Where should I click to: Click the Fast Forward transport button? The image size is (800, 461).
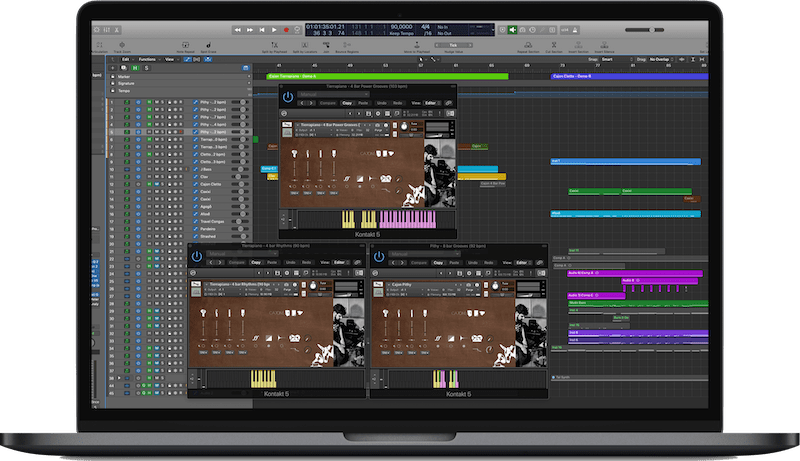coord(250,30)
